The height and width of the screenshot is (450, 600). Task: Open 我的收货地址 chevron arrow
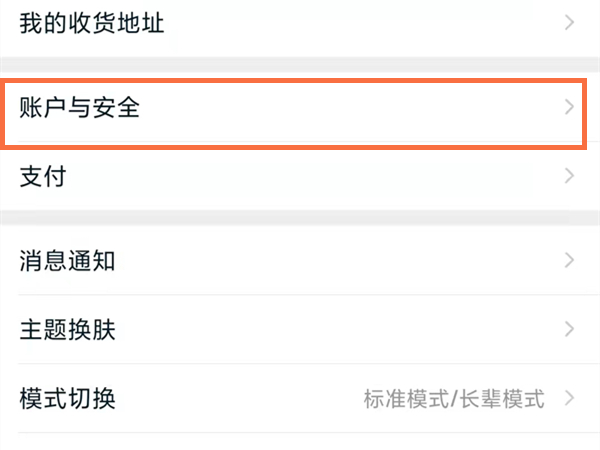pyautogui.click(x=570, y=22)
